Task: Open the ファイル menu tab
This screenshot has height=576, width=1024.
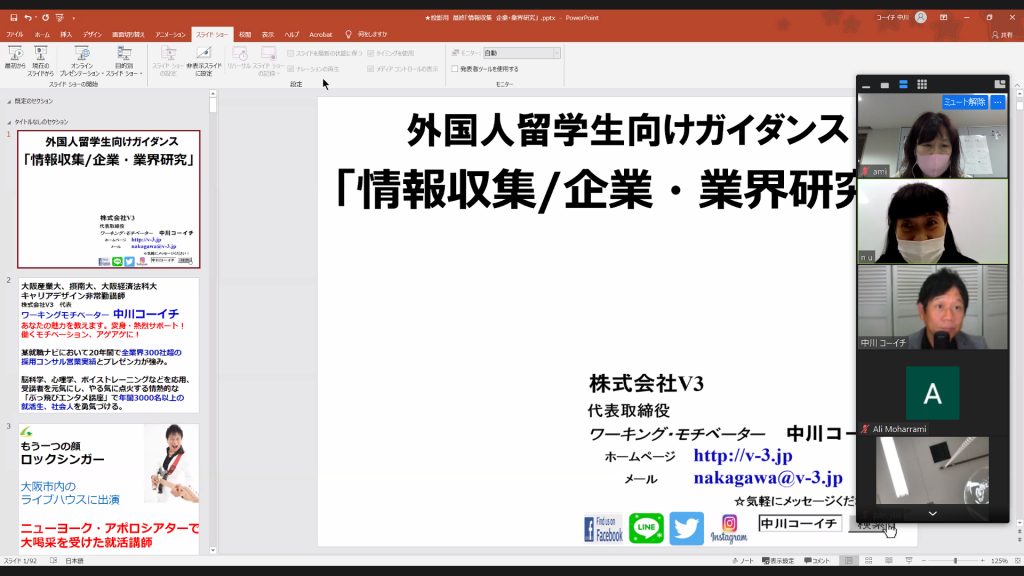Action: click(x=15, y=34)
